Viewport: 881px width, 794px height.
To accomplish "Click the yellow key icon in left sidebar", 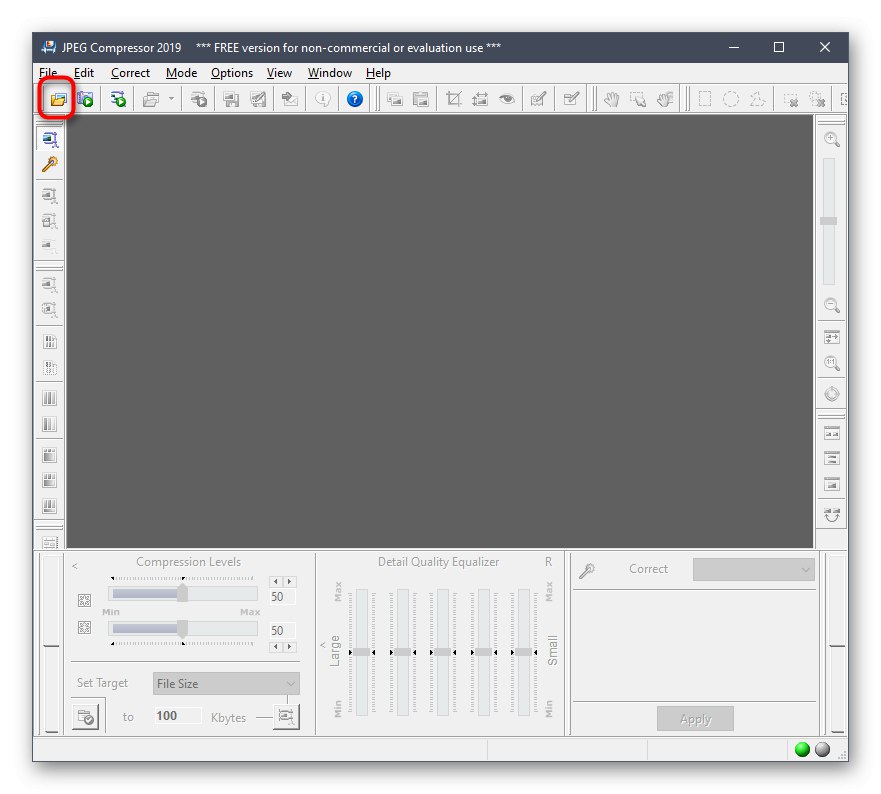I will pos(49,164).
